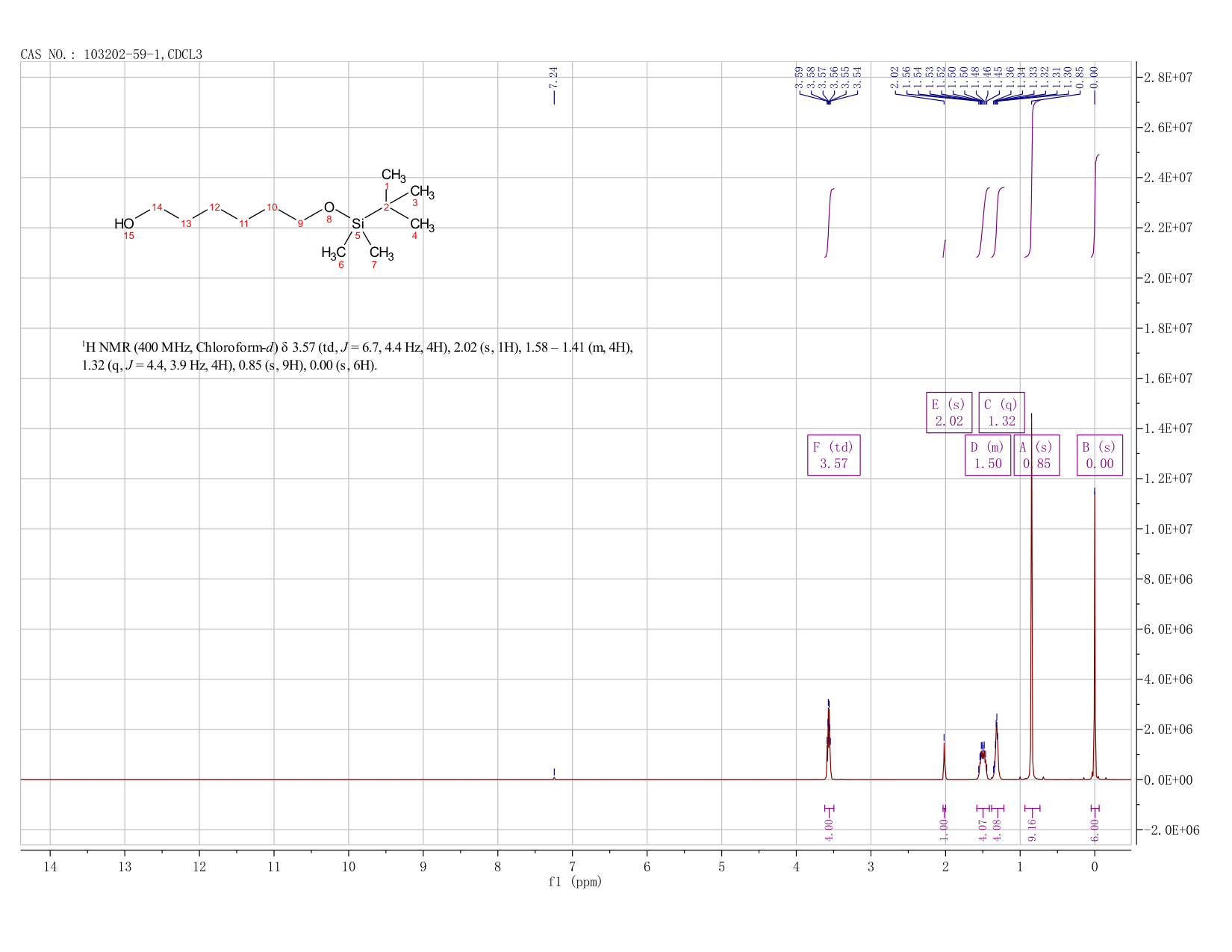Click carbon atom number 9 in structure
The width and height of the screenshot is (1232, 952).
pos(300,223)
